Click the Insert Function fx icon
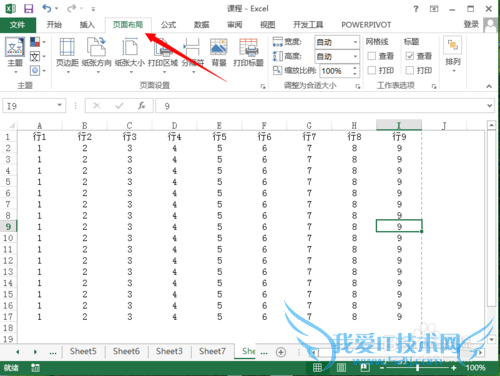The width and height of the screenshot is (500, 376). pyautogui.click(x=142, y=106)
